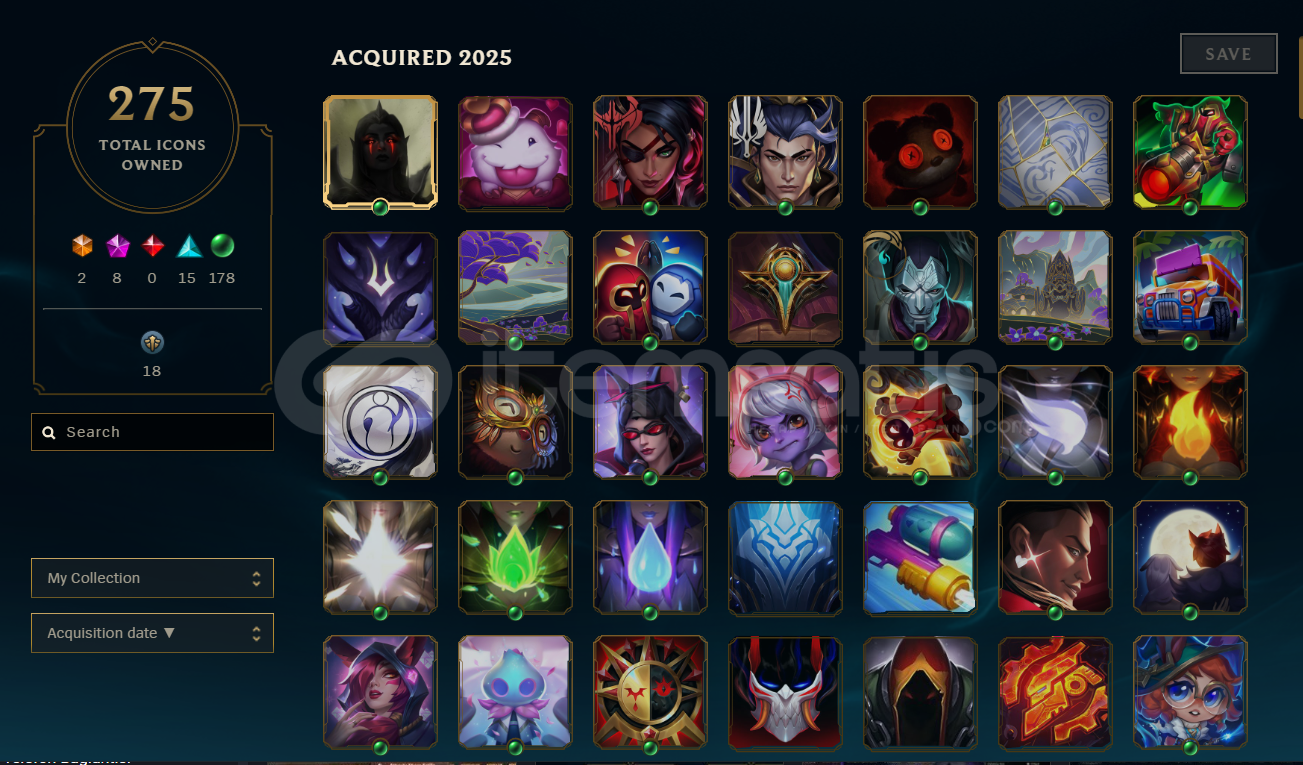Open the My Collection dropdown
Screen dimensions: 1303x765
pos(152,578)
